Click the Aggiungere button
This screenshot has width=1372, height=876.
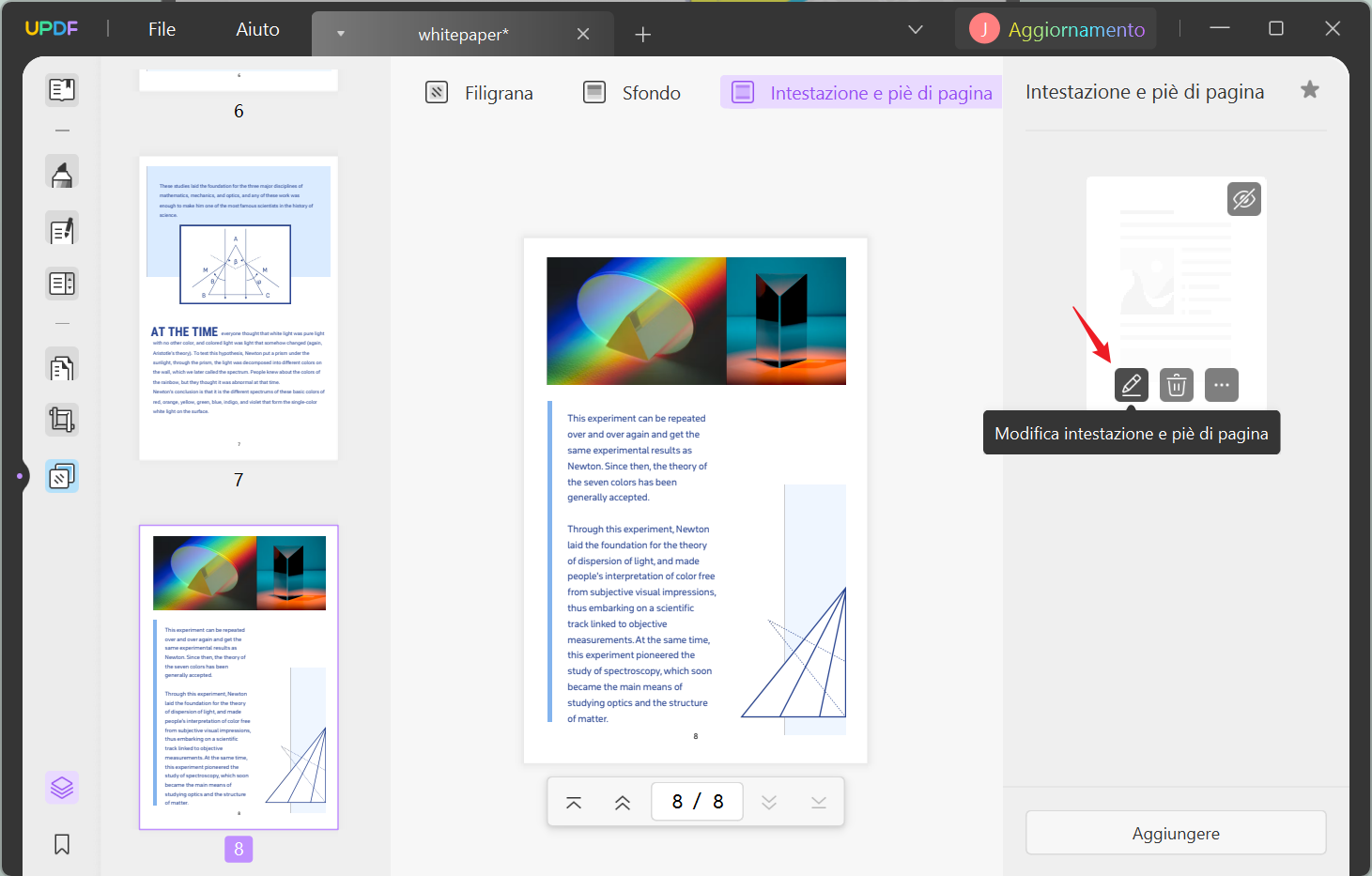[1175, 833]
